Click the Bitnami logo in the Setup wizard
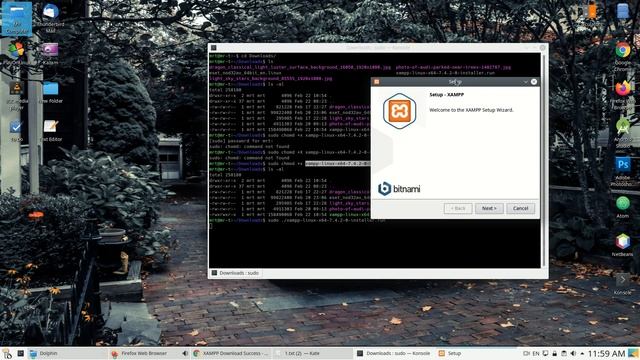Viewport: 640px width, 360px height. coord(399,189)
